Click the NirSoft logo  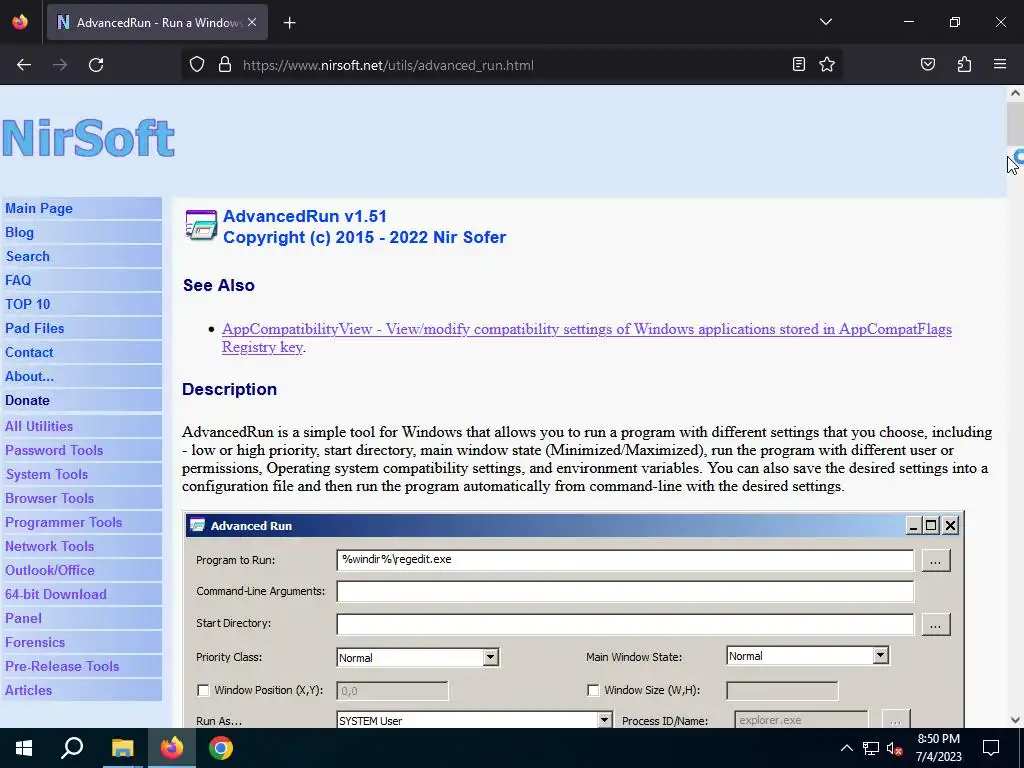pos(88,138)
